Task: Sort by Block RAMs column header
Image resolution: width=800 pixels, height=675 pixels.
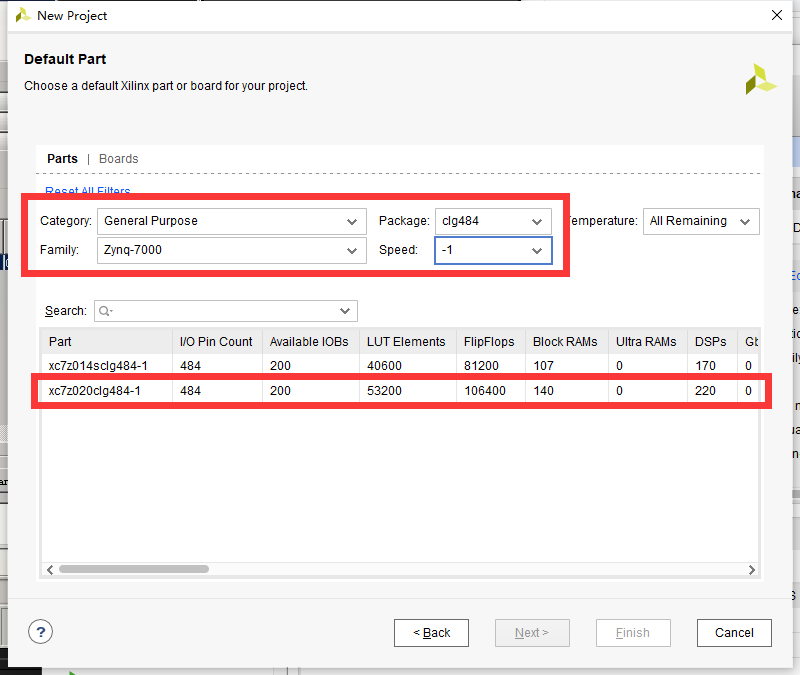Action: click(567, 341)
